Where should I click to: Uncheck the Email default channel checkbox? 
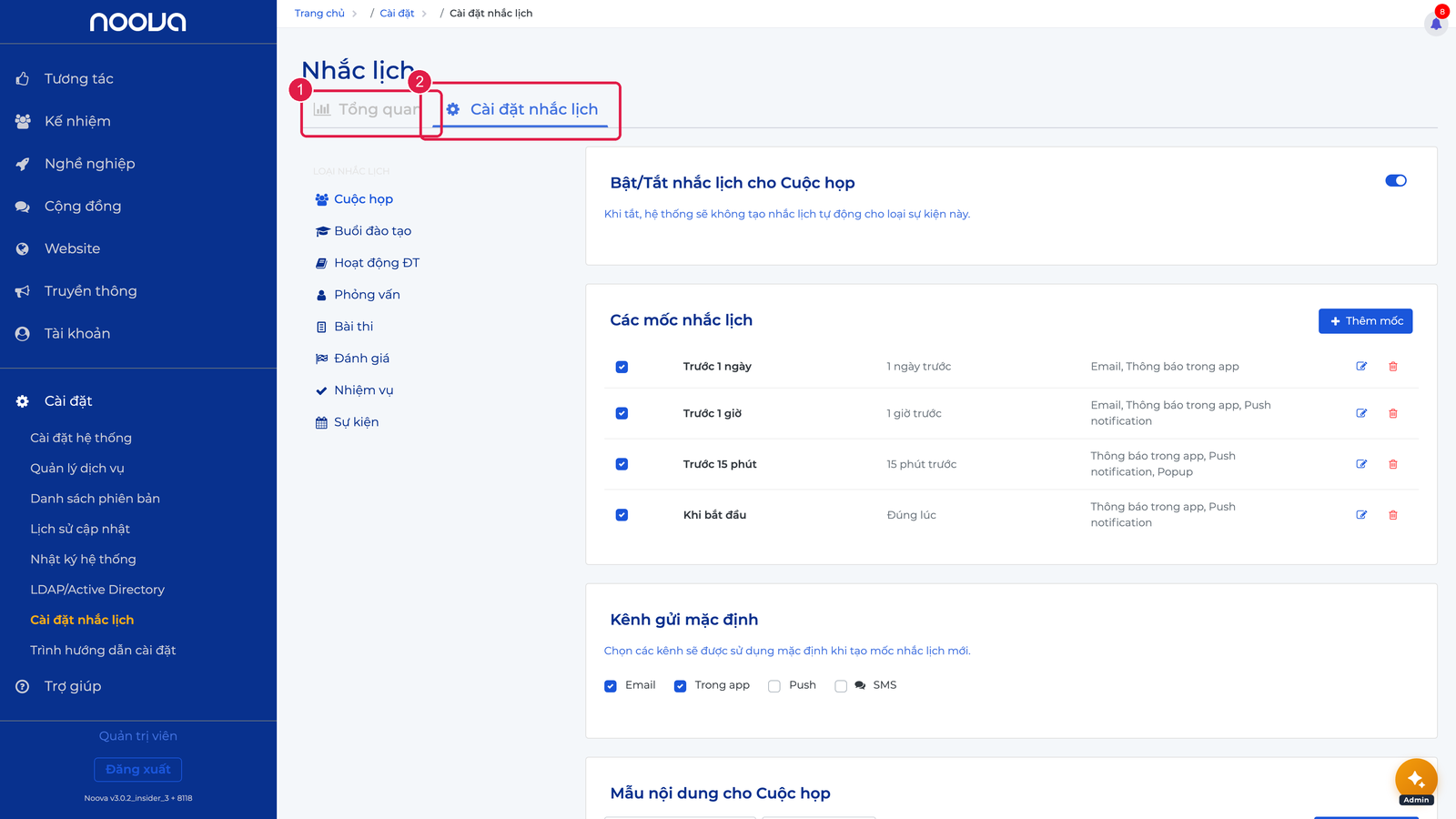click(x=611, y=686)
